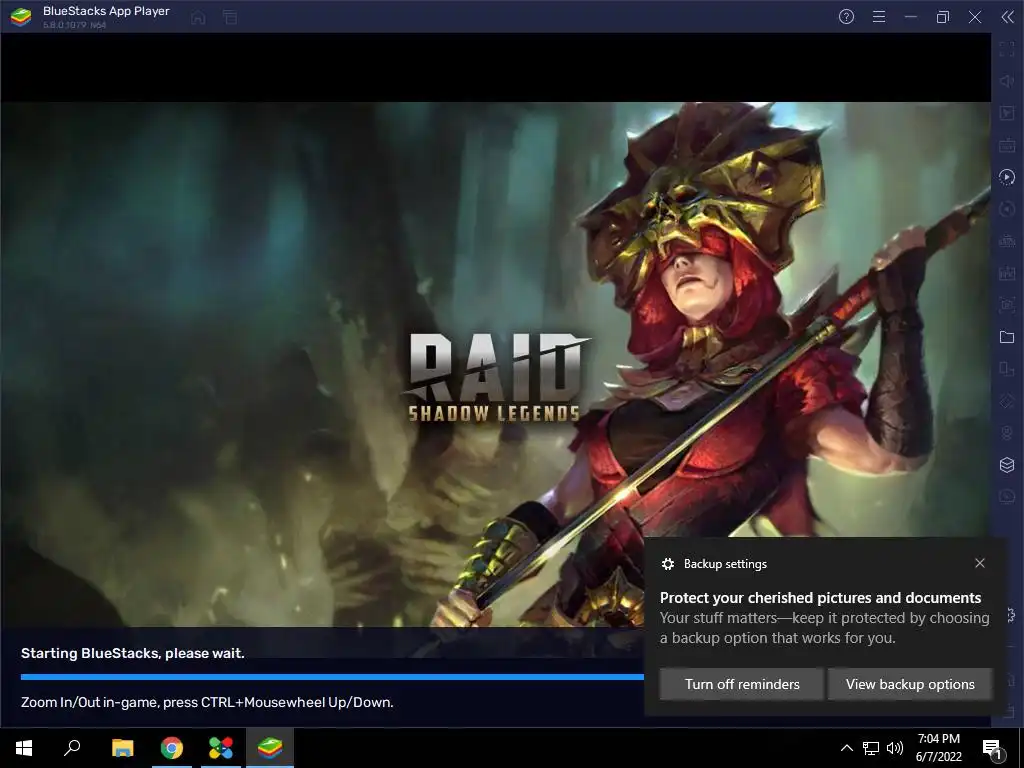Open the recent apps icon in title bar
Screen dimensions: 1024x768
point(230,18)
